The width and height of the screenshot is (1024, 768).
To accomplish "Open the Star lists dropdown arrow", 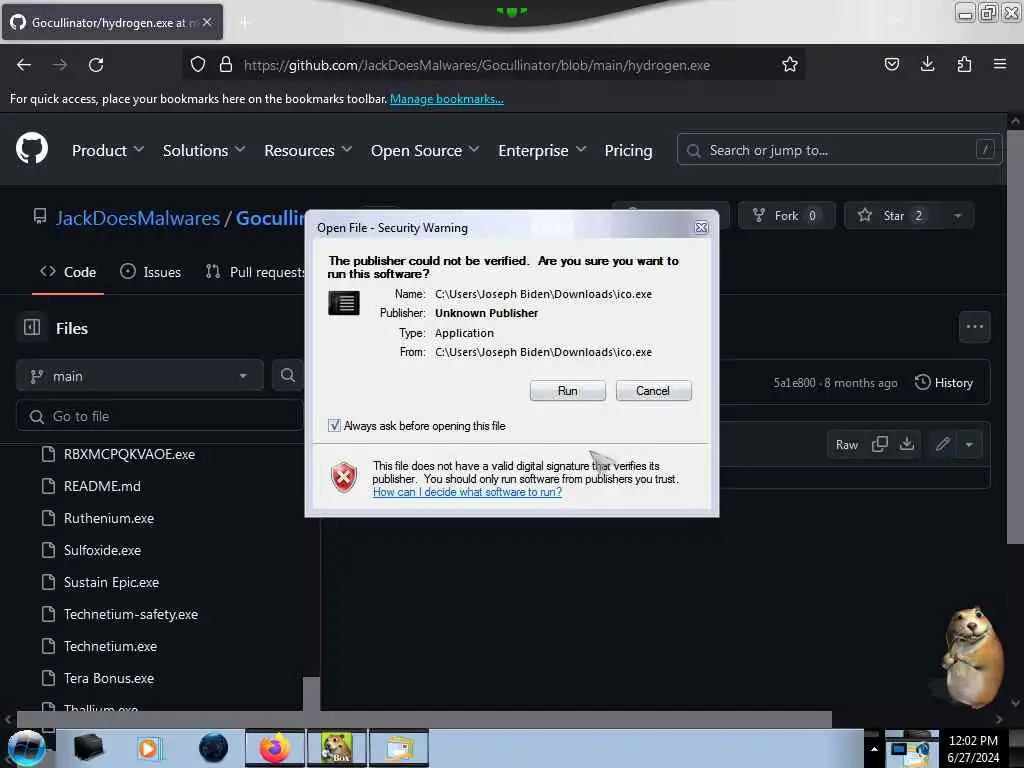I will click(957, 216).
